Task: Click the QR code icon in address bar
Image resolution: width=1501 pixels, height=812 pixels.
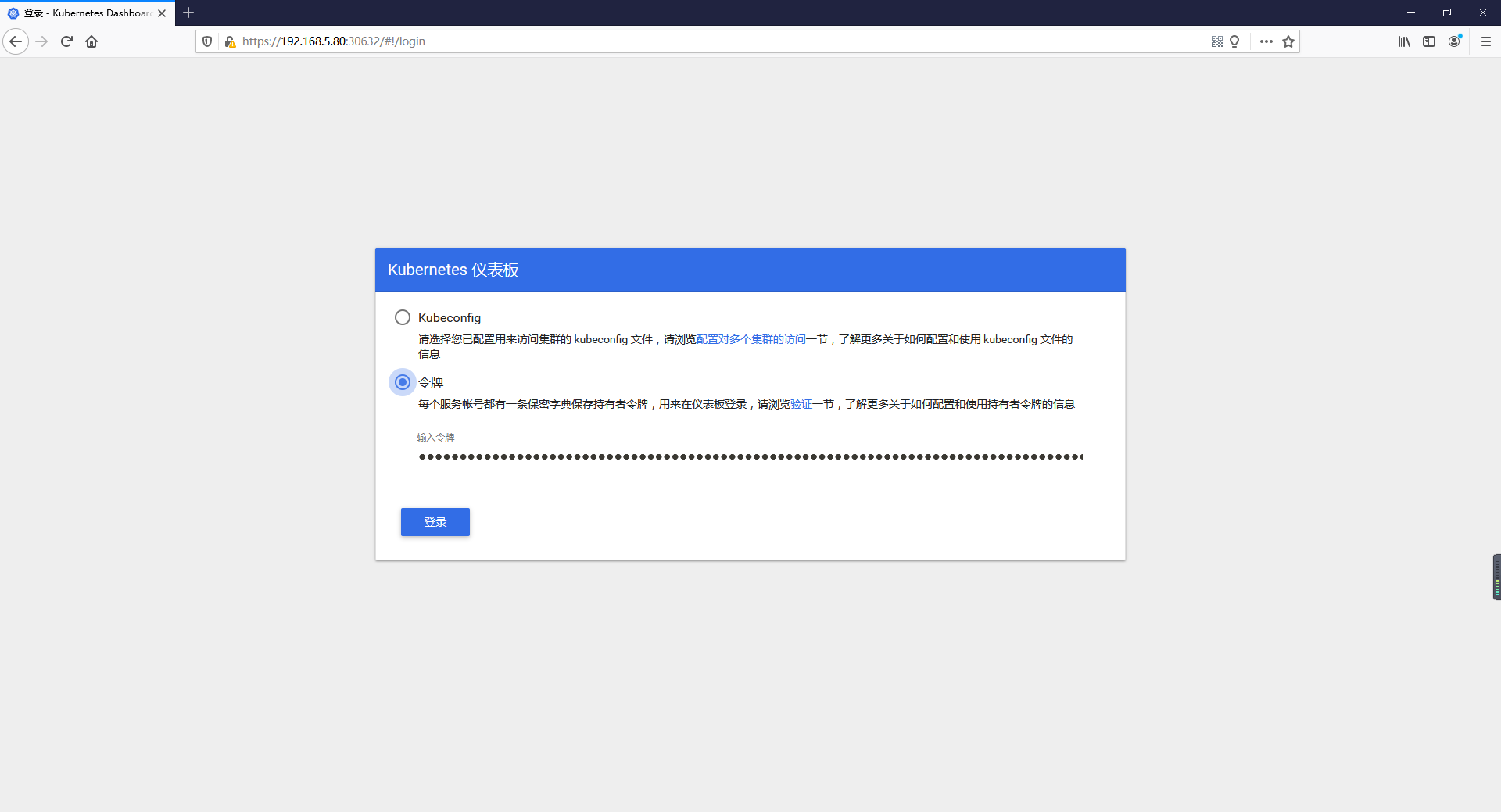Action: 1217,41
